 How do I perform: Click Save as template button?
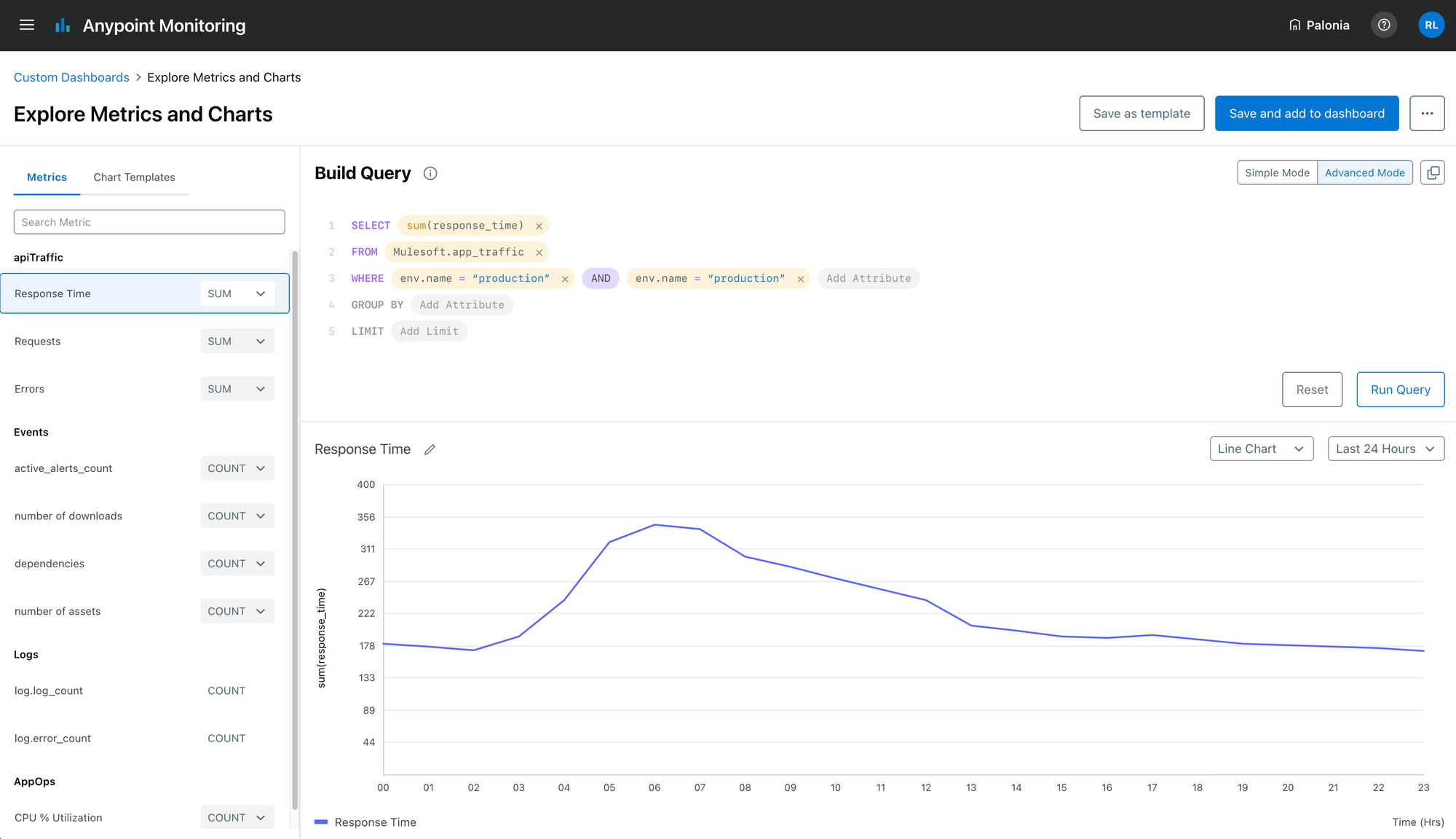(x=1142, y=114)
